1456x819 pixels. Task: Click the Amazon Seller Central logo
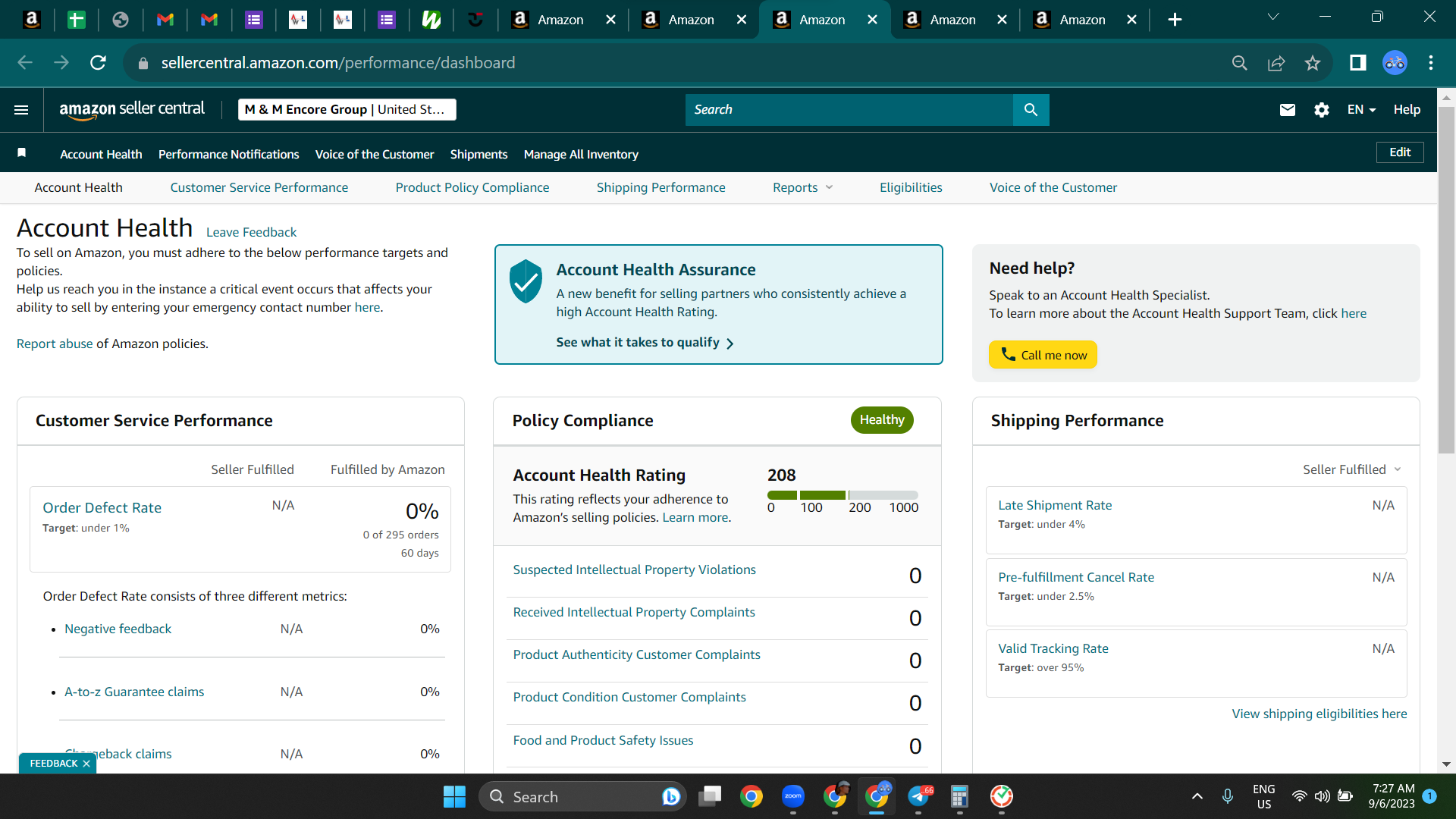coord(132,109)
